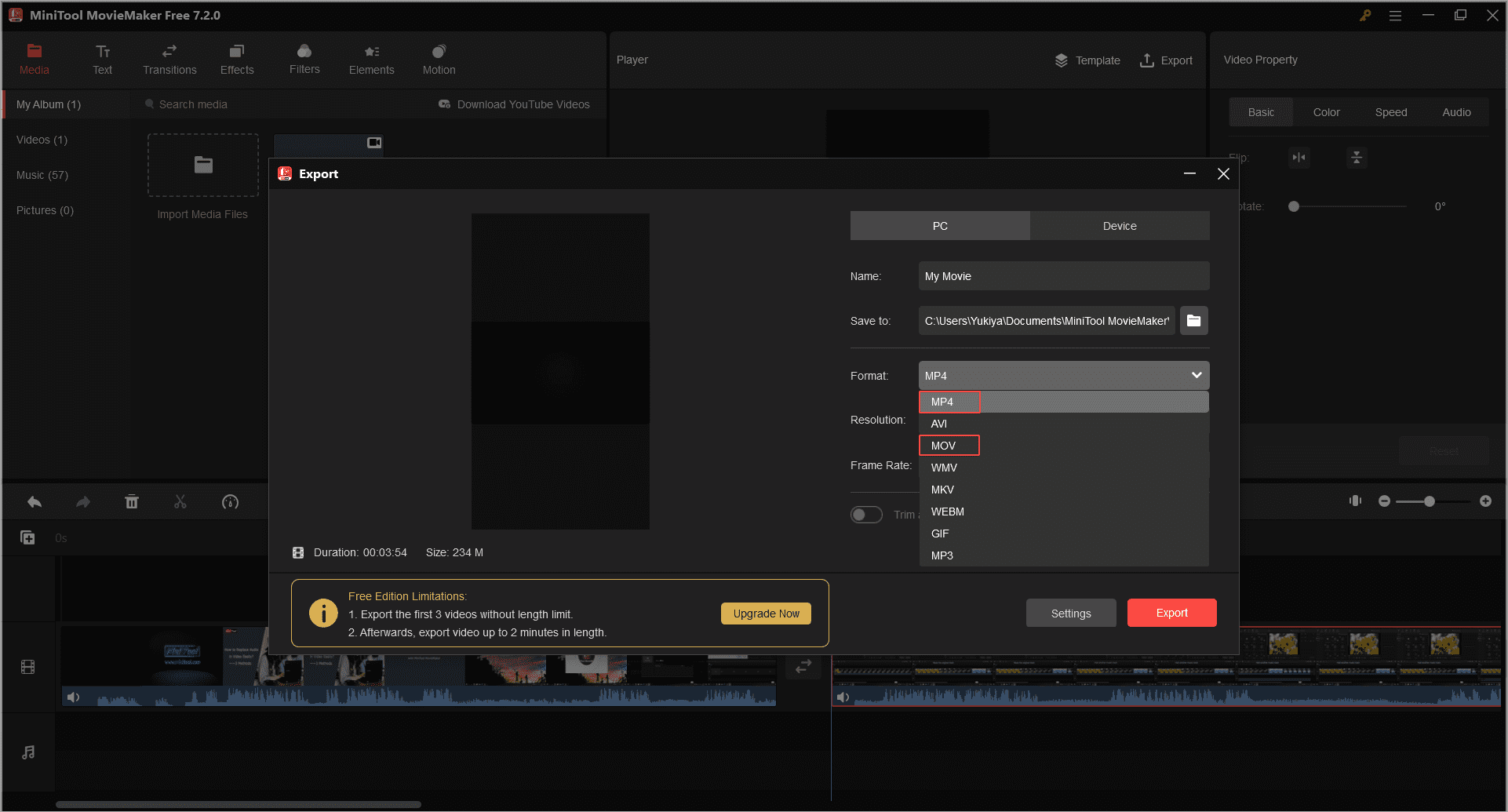Mute the first clip's audio speaker icon
1508x812 pixels.
pos(73,697)
